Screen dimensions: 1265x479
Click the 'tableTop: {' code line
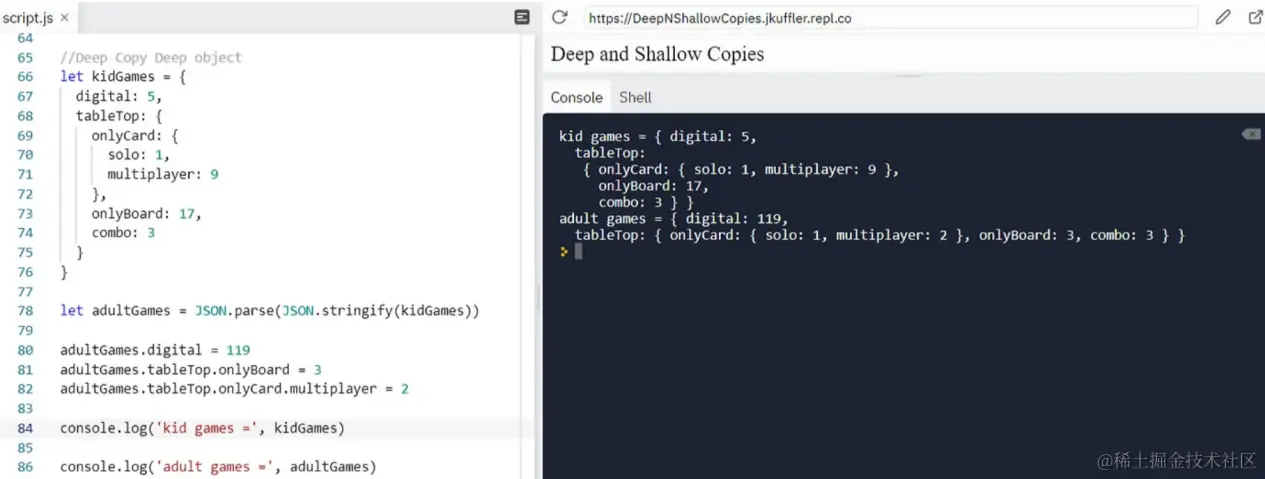coord(119,116)
